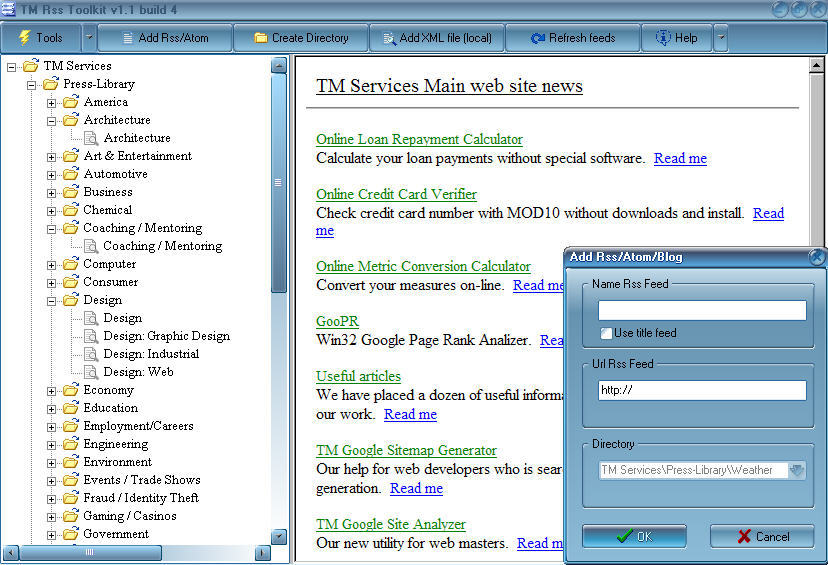Collapse the Press-Library tree node
This screenshot has height=565, width=828.
31,85
